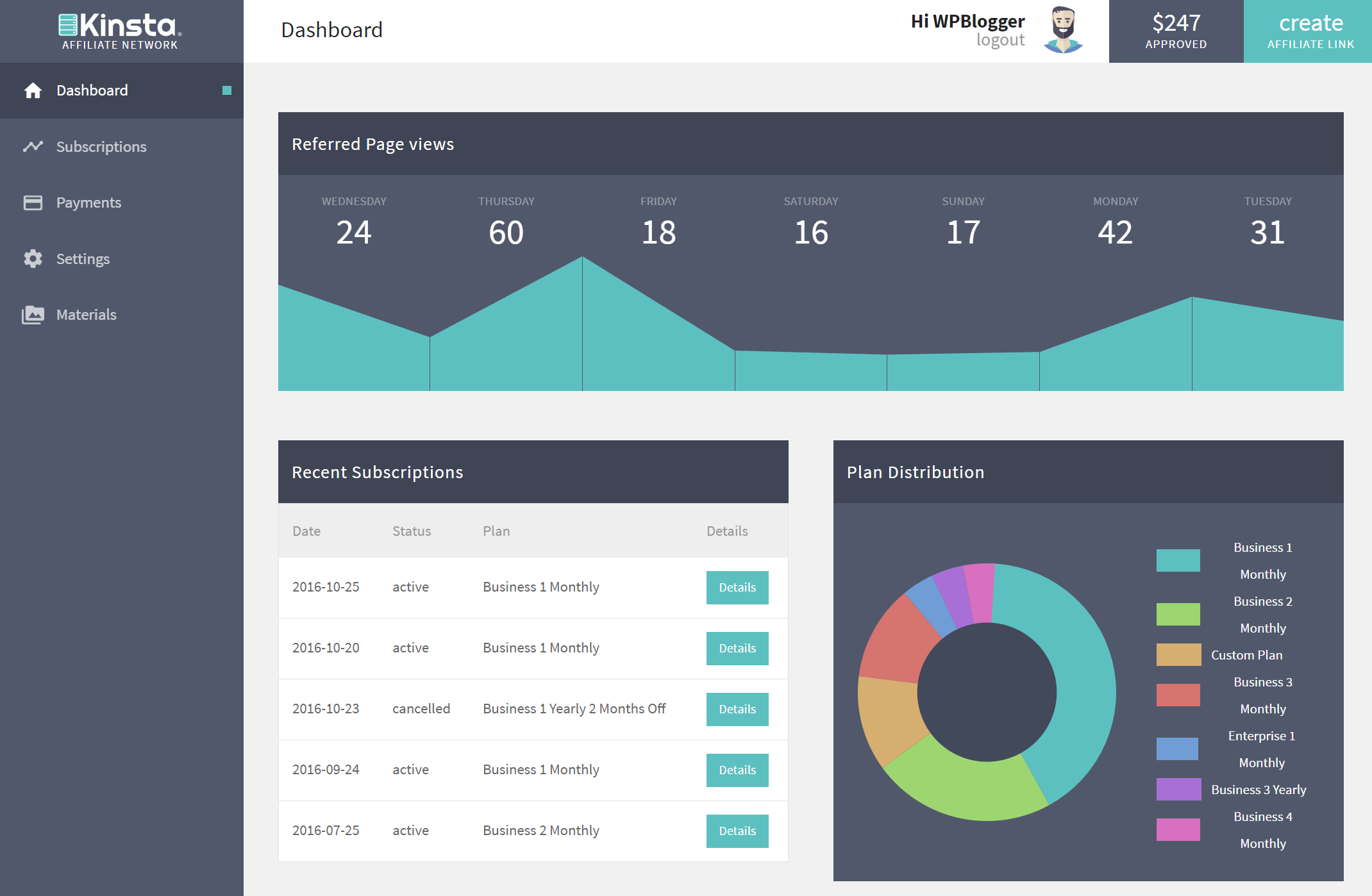Click the logout link
Viewport: 1372px width, 896px height.
click(1000, 40)
